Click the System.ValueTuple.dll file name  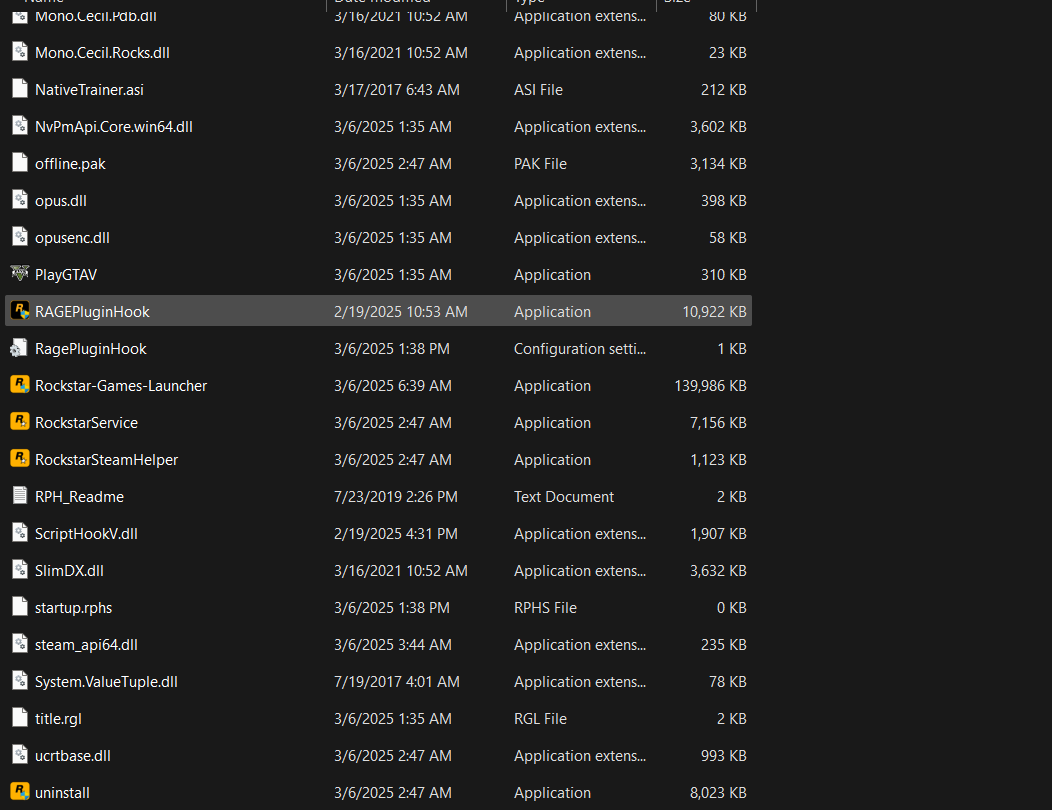coord(106,682)
